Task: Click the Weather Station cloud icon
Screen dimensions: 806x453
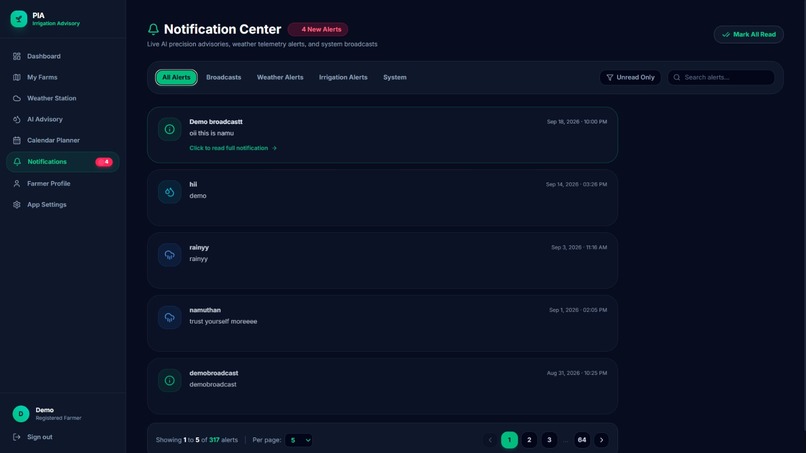Action: click(17, 98)
